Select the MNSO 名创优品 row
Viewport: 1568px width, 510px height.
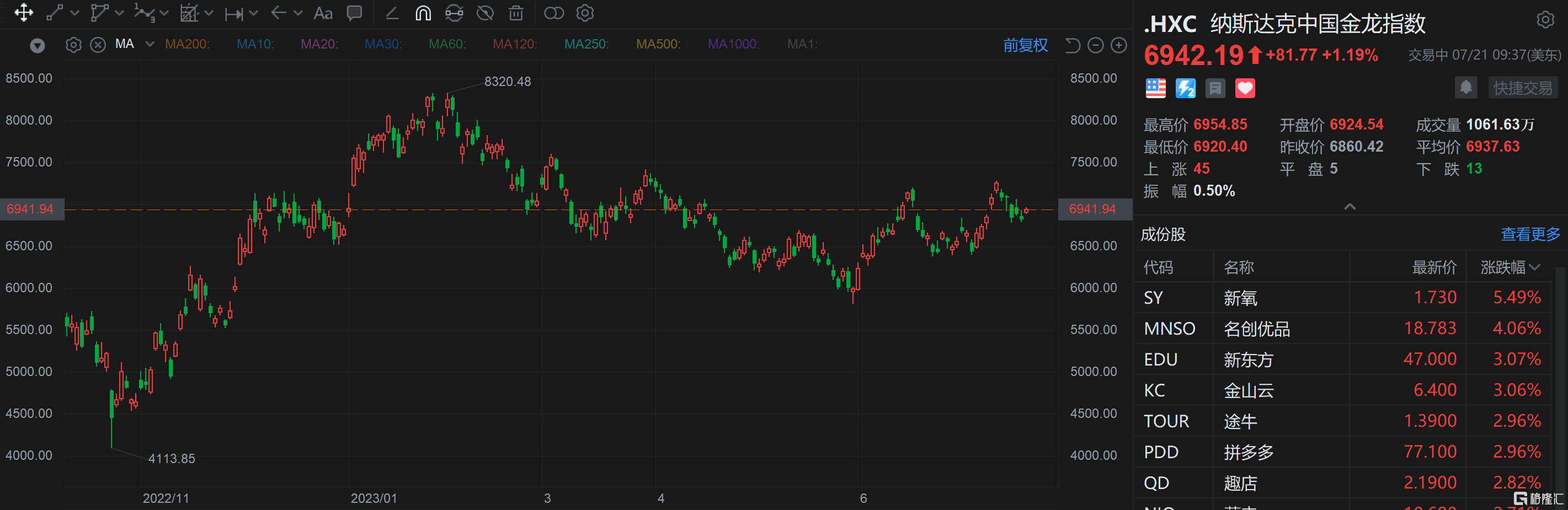coord(1342,329)
